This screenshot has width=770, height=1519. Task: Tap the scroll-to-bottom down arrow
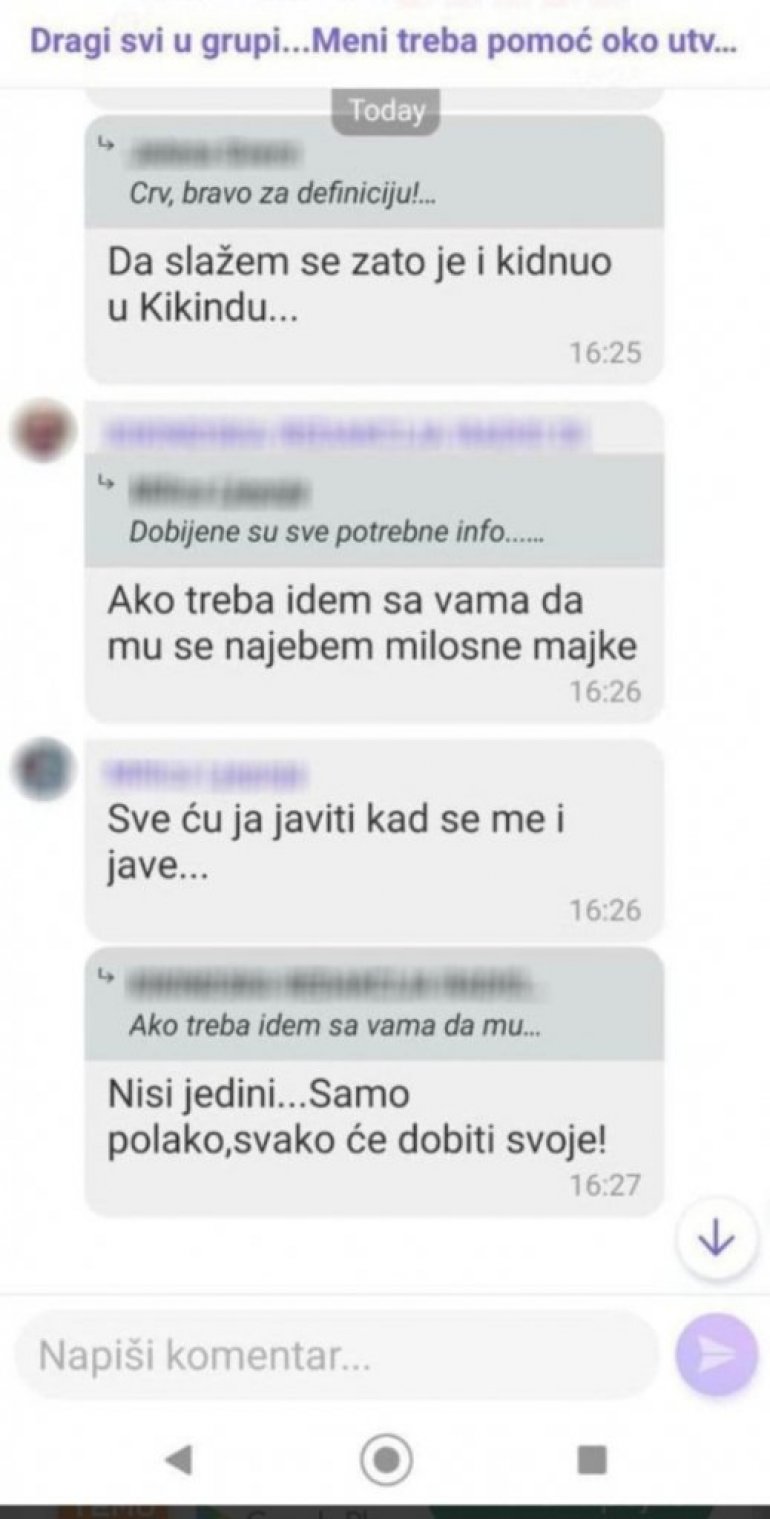click(x=715, y=1240)
